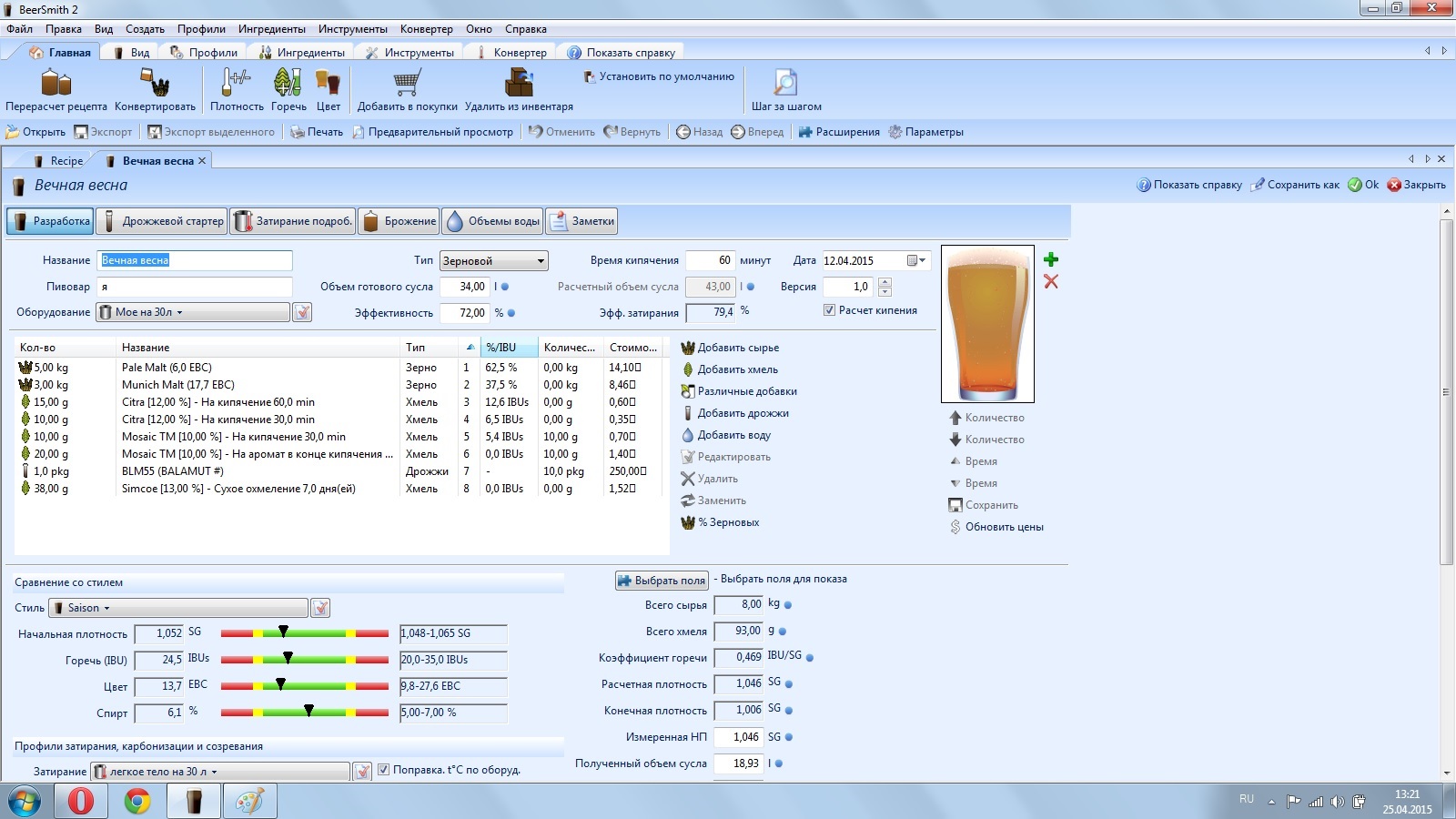The width and height of the screenshot is (1456, 819).
Task: Click the Перерасчет рецепта ribbon icon
Action: tap(56, 84)
